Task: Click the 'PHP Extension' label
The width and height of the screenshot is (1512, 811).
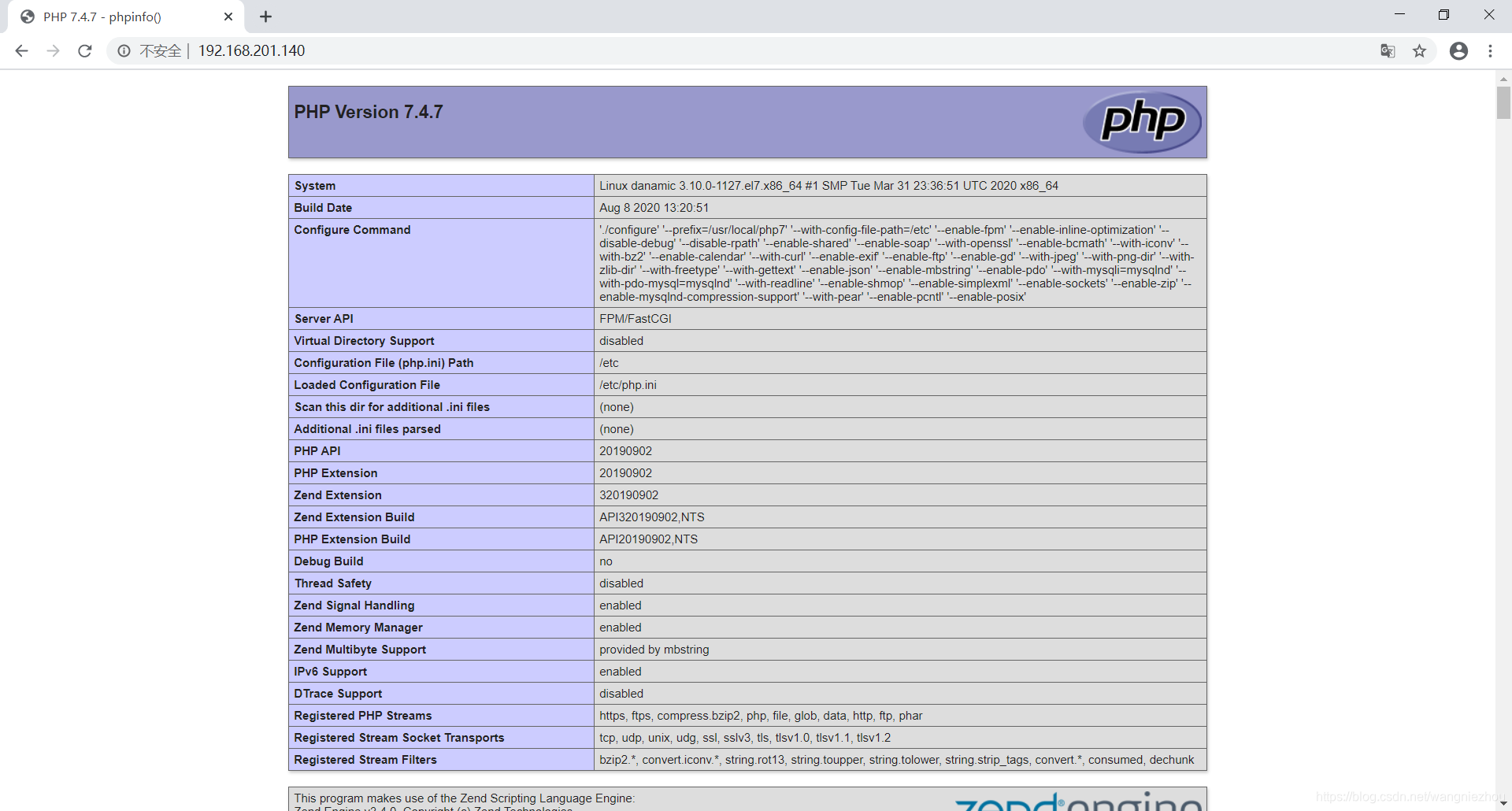Action: tap(335, 473)
